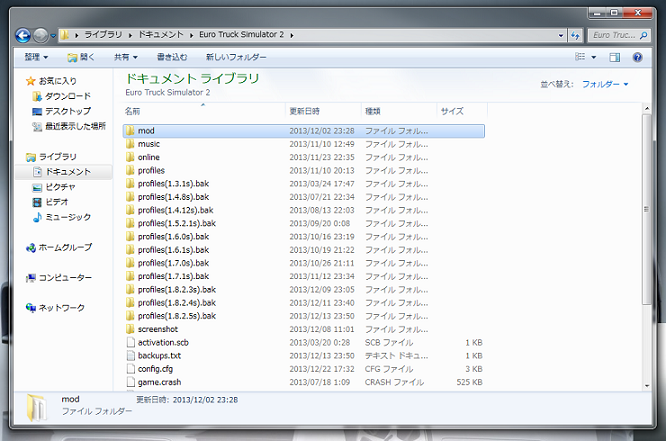Select the profiles(1.4.12s).bak folder icon
Image resolution: width=666 pixels, height=441 pixels.
click(130, 210)
